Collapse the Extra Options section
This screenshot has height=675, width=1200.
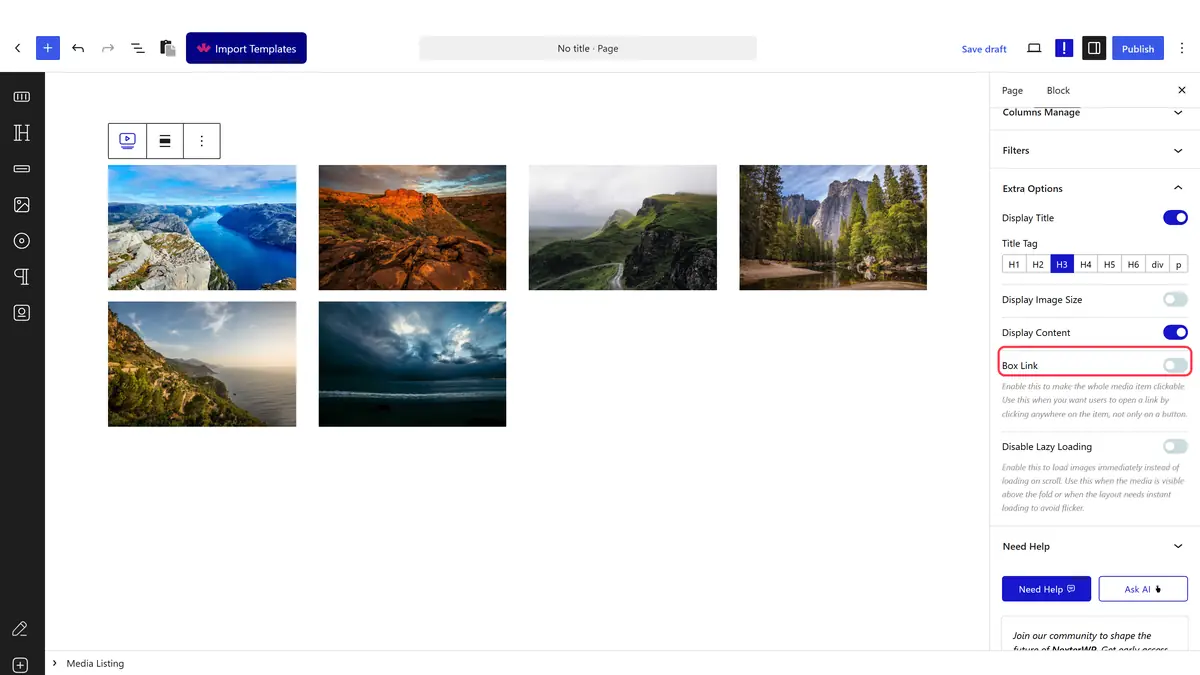point(1094,188)
